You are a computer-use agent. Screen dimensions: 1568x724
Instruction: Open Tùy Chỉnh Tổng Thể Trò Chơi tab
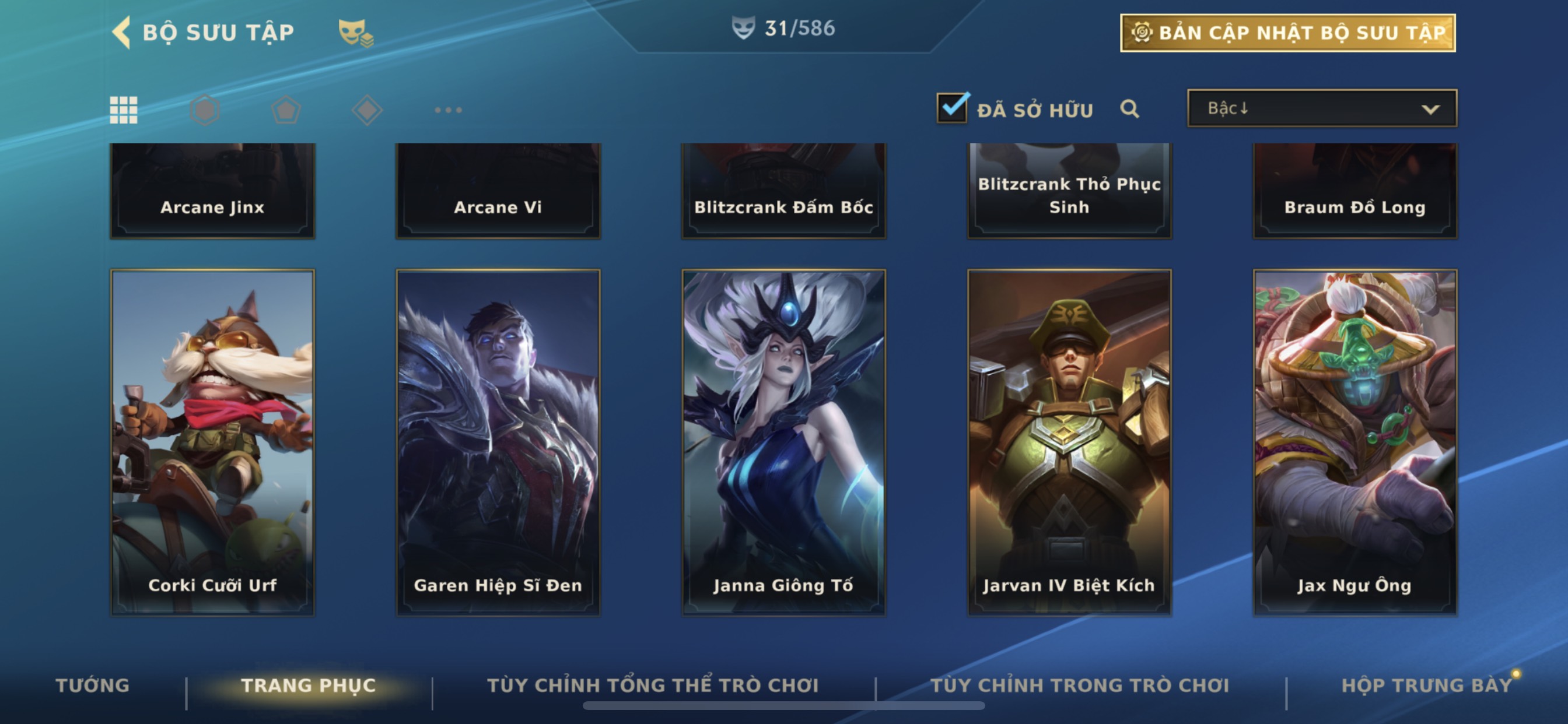pyautogui.click(x=653, y=685)
